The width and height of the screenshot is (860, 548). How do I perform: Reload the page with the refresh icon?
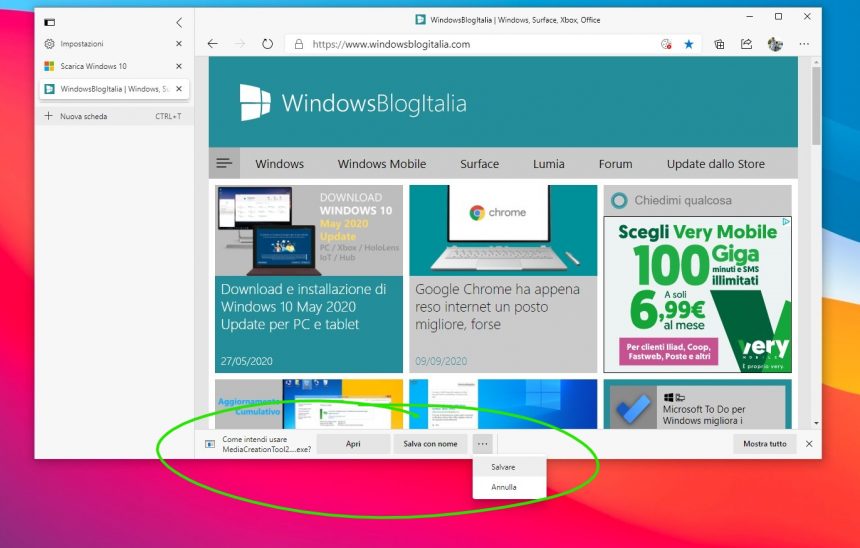click(267, 44)
